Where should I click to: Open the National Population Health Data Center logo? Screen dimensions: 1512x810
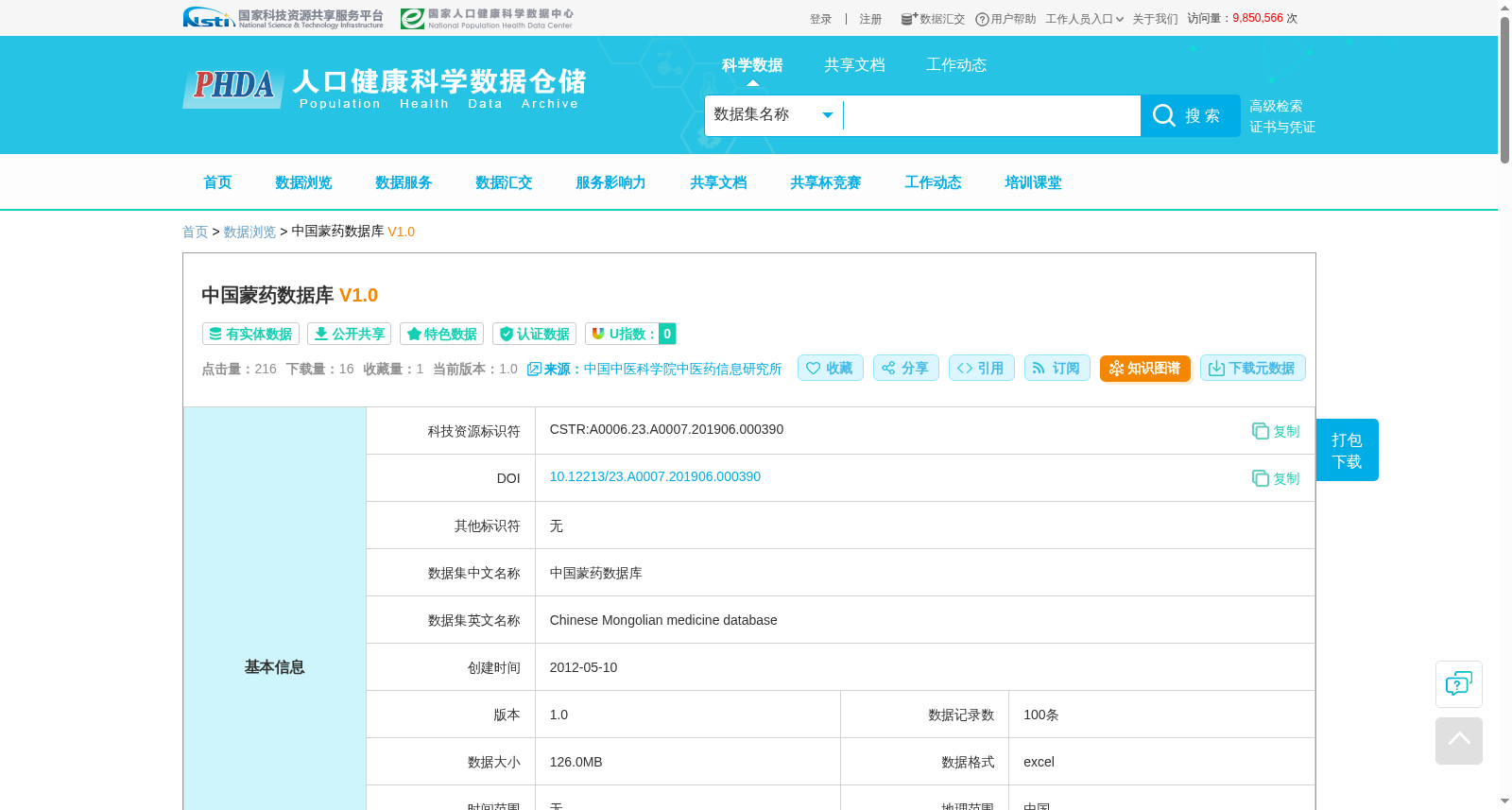(x=487, y=18)
